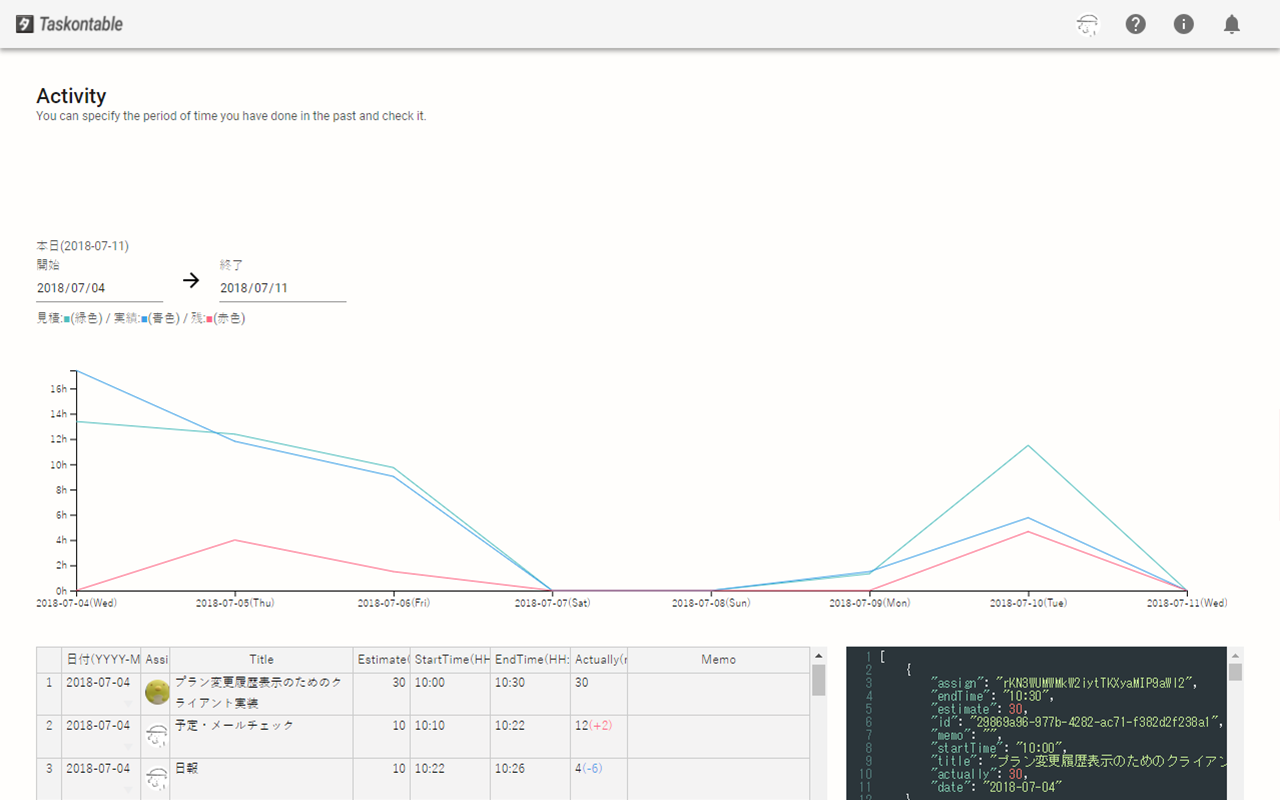Screen dimensions: 1280x800
Task: Click the information icon in the header
Action: coord(1183,24)
